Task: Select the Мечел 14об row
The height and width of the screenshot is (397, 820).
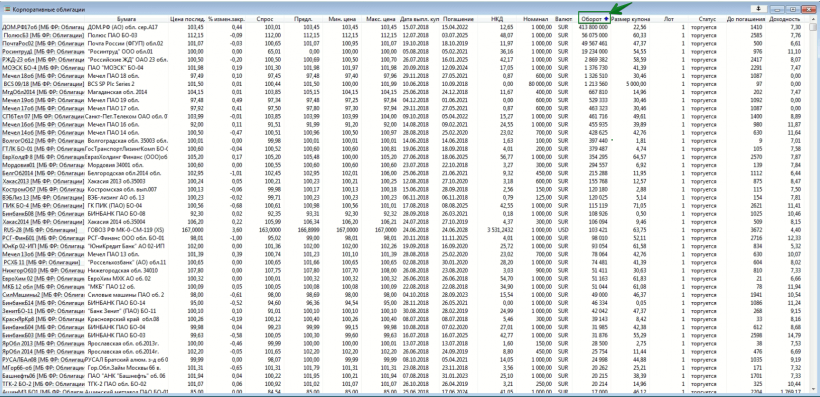Action: click(x=405, y=132)
